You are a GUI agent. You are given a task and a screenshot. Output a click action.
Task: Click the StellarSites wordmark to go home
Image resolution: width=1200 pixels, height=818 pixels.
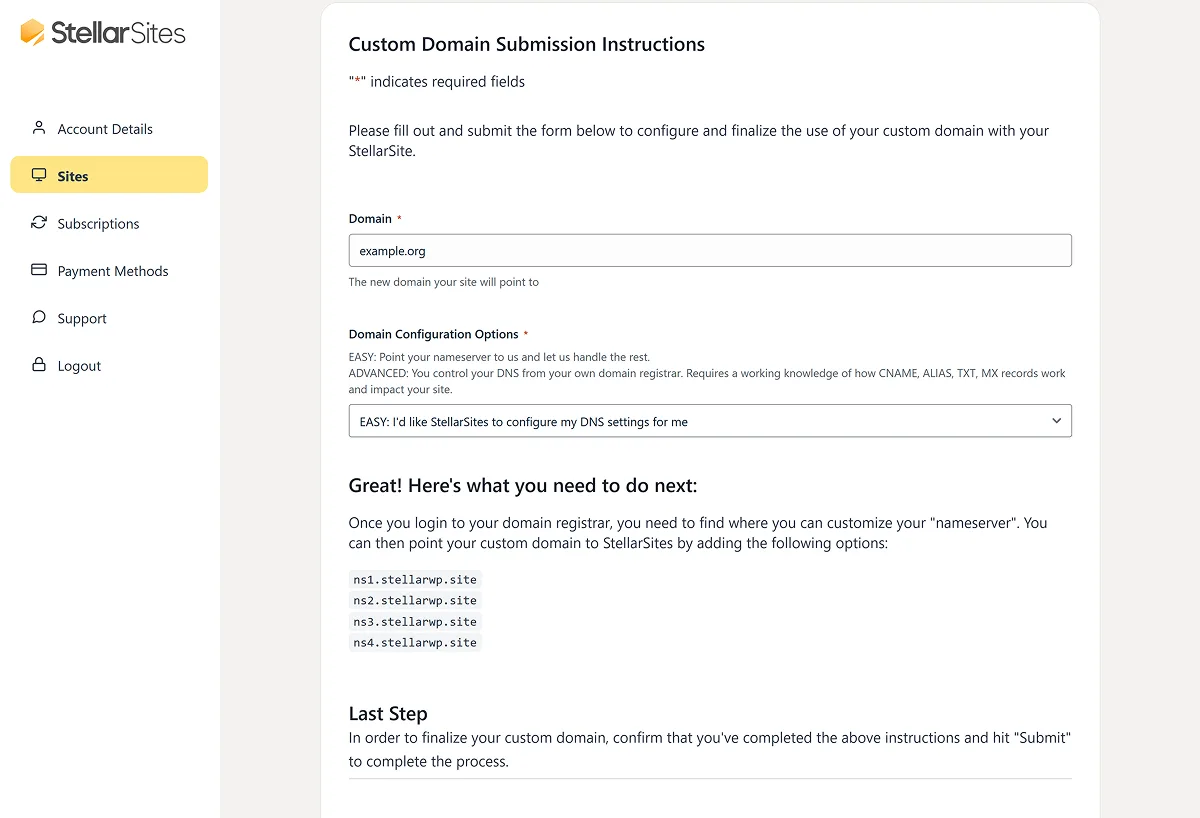pos(120,33)
